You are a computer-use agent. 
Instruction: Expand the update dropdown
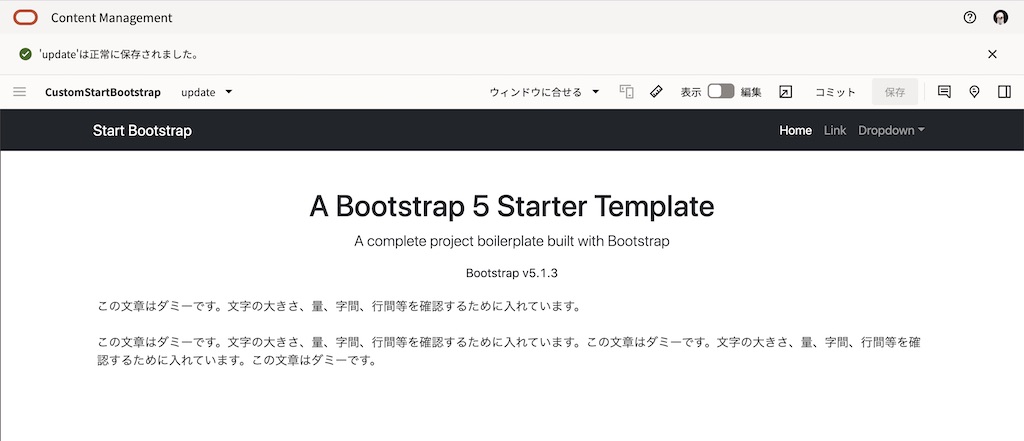coord(206,92)
